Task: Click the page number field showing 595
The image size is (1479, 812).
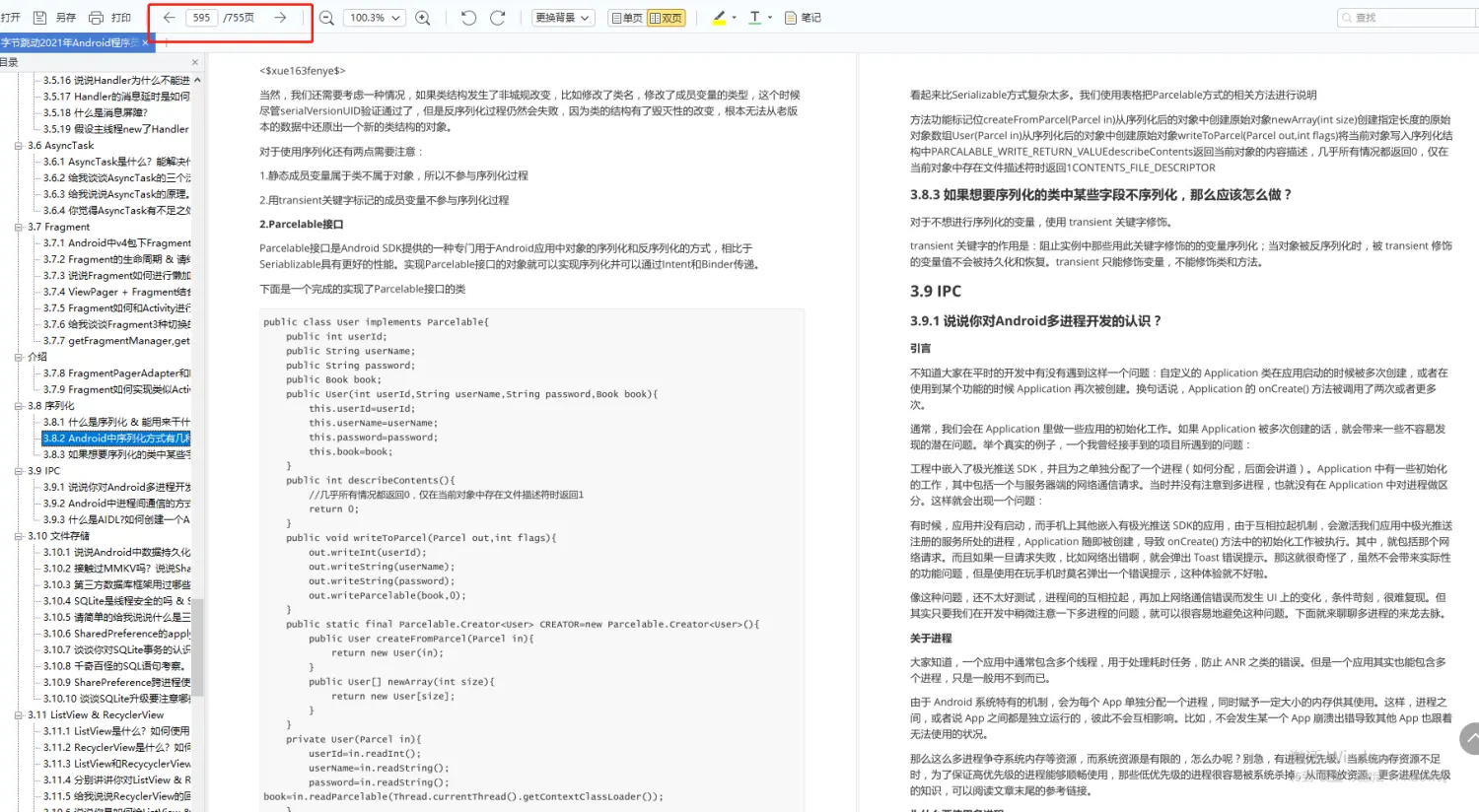Action: point(202,18)
